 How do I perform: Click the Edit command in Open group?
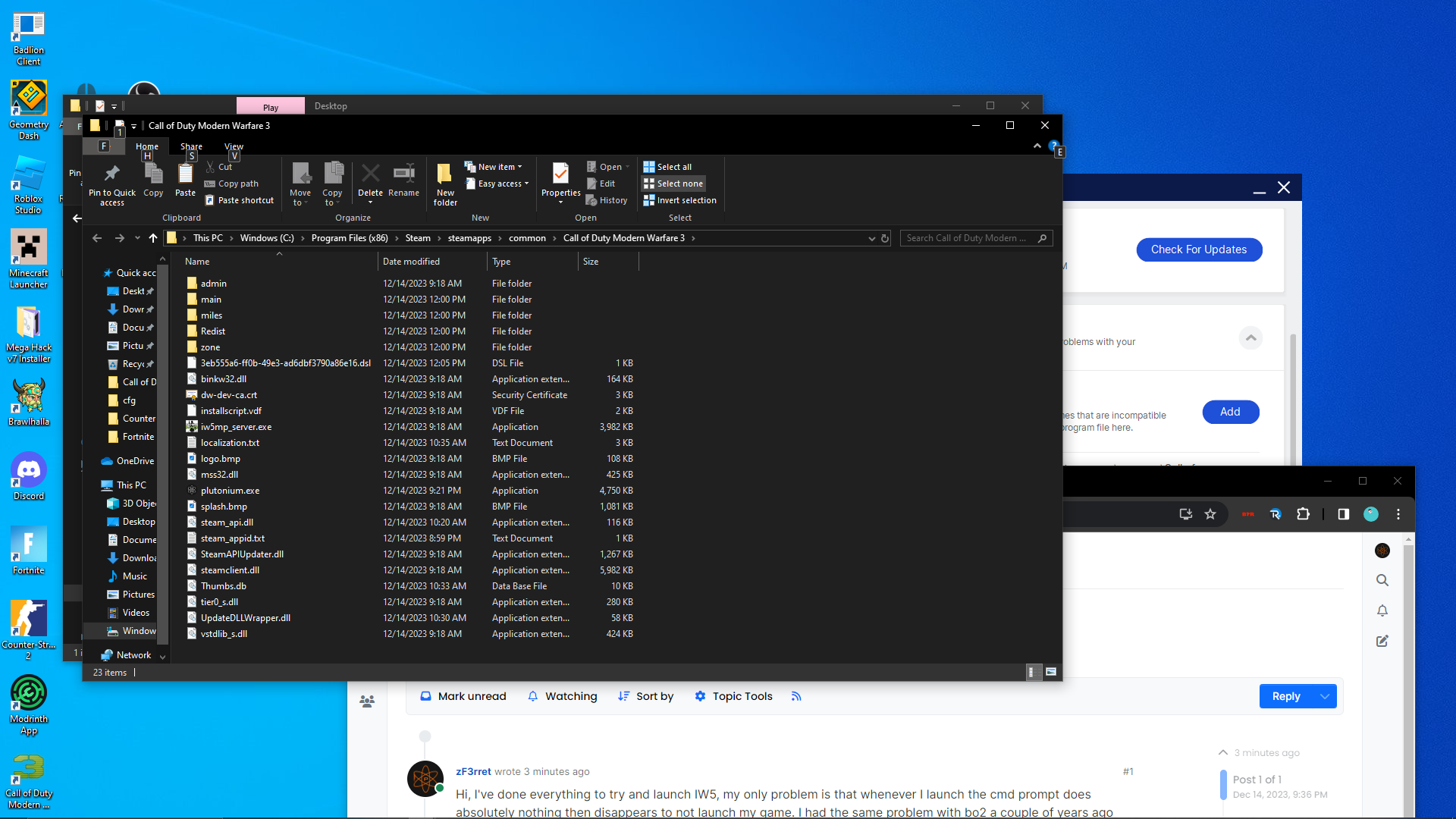(601, 184)
